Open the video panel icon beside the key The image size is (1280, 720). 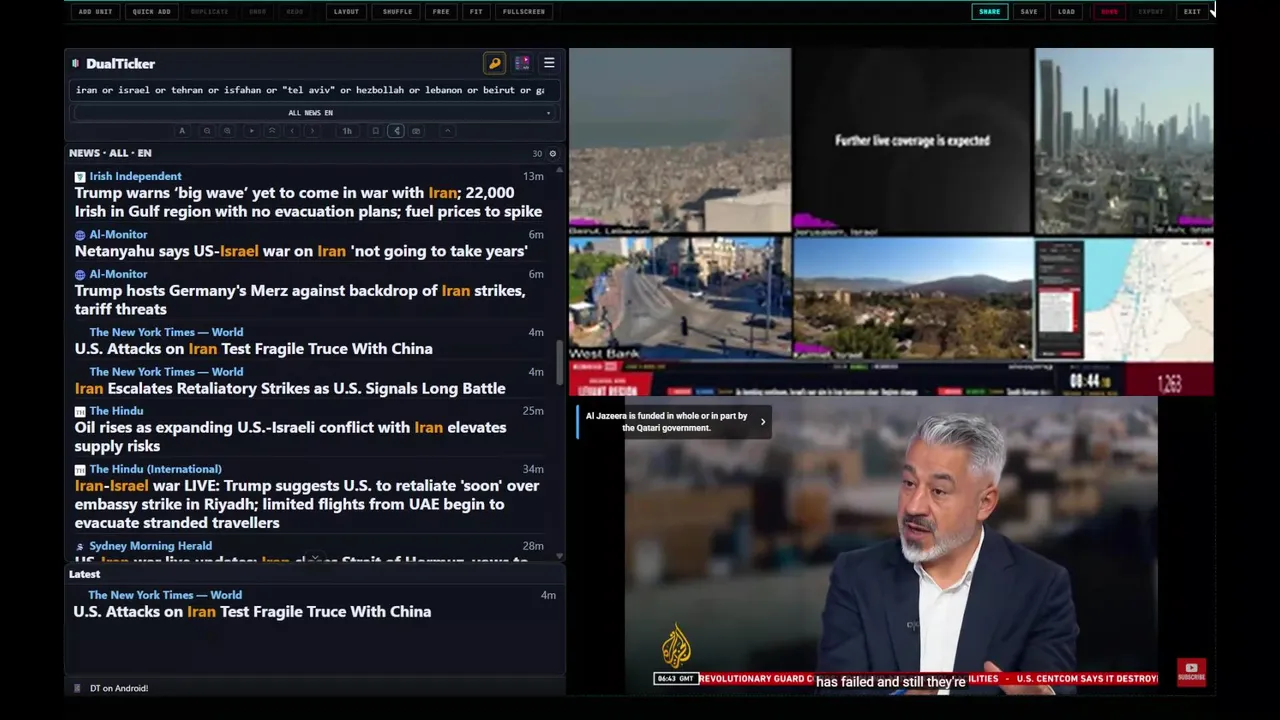[522, 63]
